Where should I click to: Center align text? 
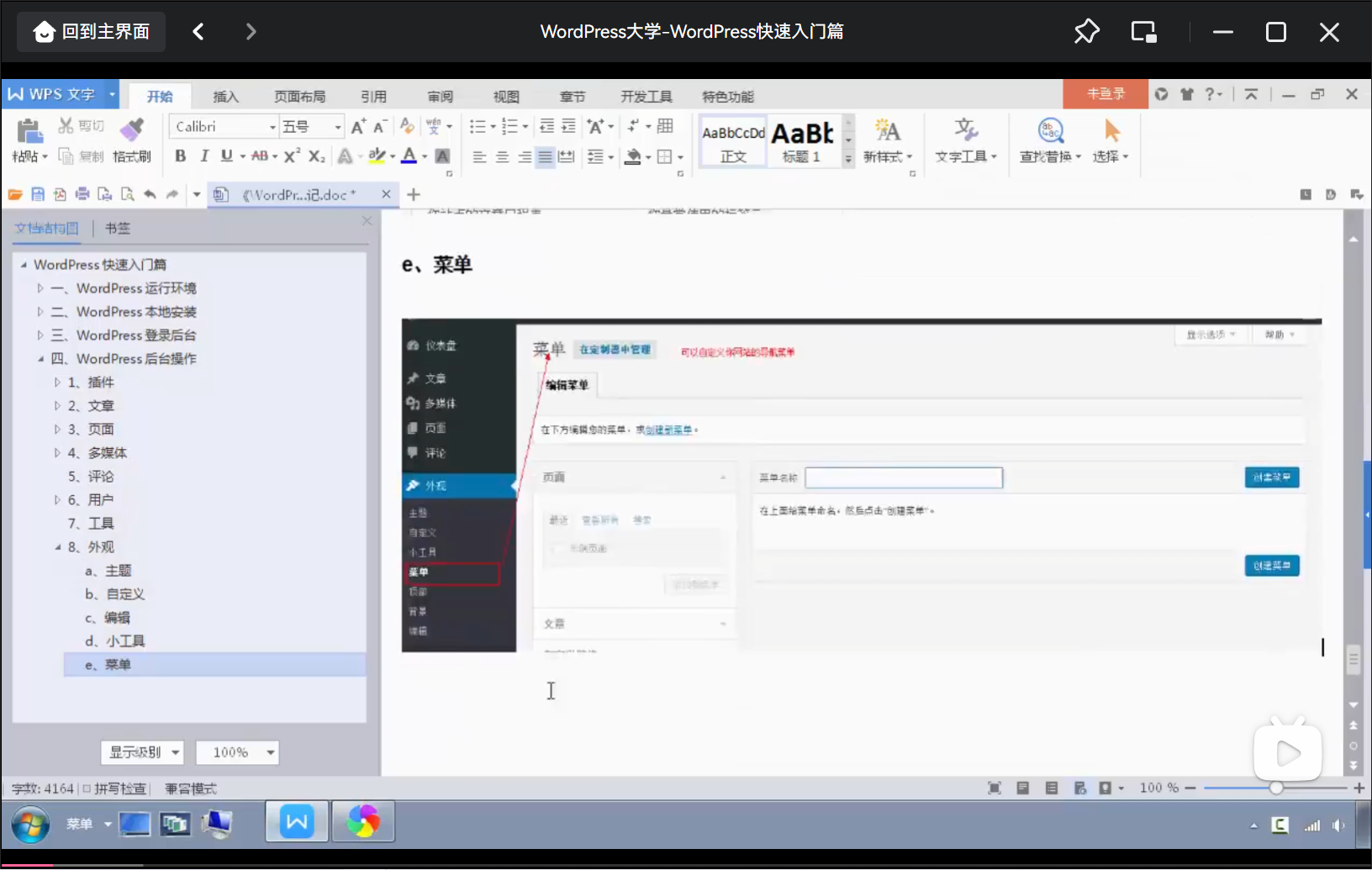point(502,157)
